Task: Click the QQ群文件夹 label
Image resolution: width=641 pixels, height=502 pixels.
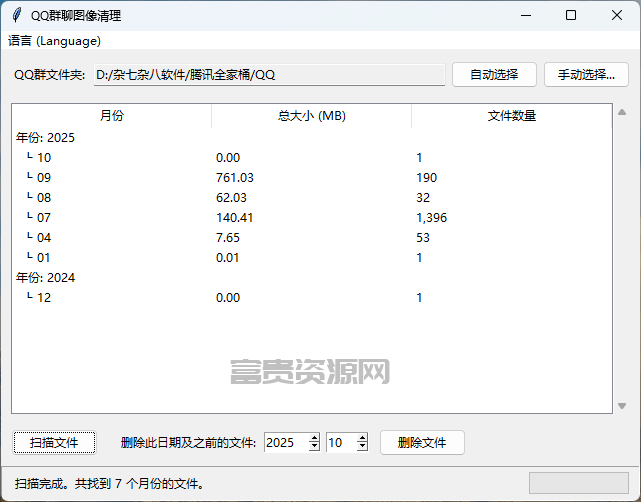Action: pyautogui.click(x=49, y=75)
